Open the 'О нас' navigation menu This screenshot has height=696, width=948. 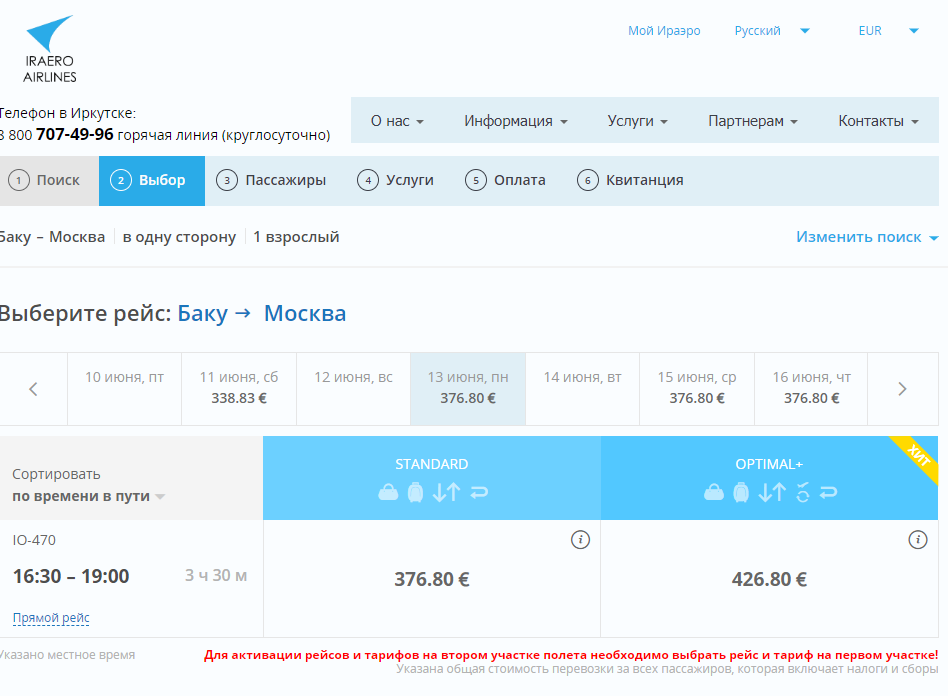(397, 121)
